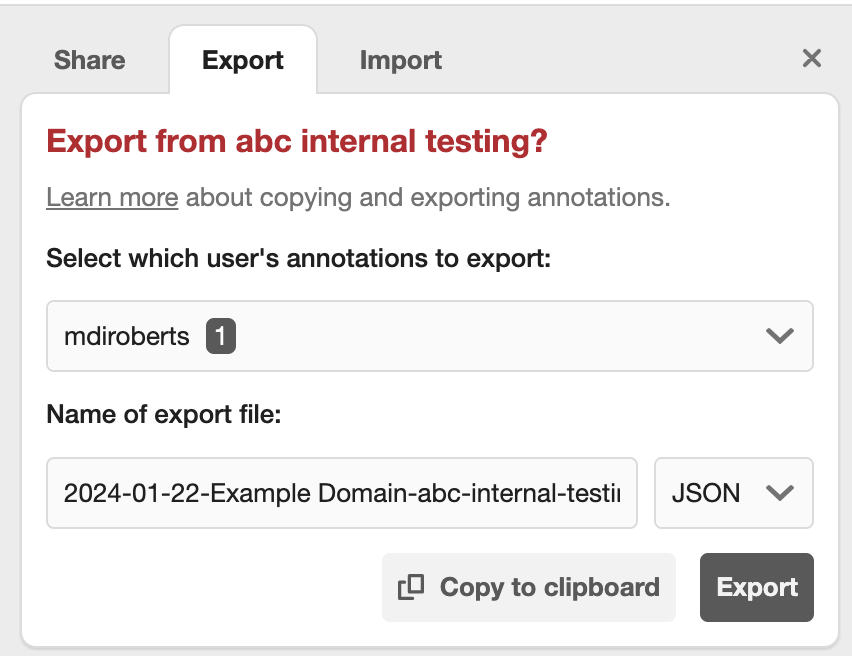
Task: Click the dark Export button
Action: [757, 587]
